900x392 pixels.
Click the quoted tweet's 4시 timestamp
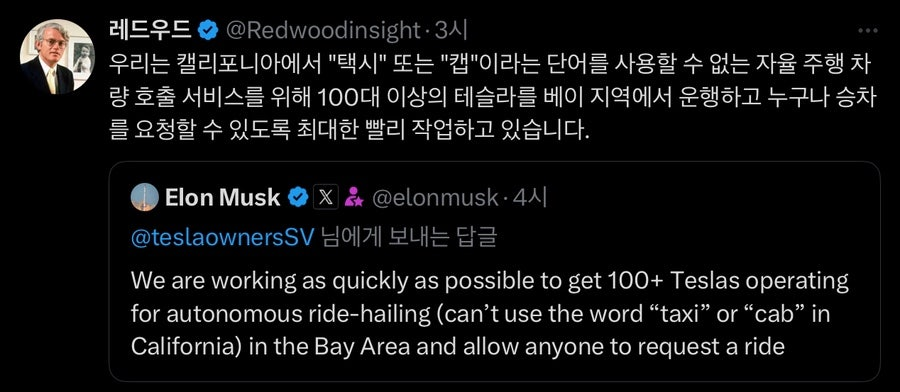coord(529,197)
